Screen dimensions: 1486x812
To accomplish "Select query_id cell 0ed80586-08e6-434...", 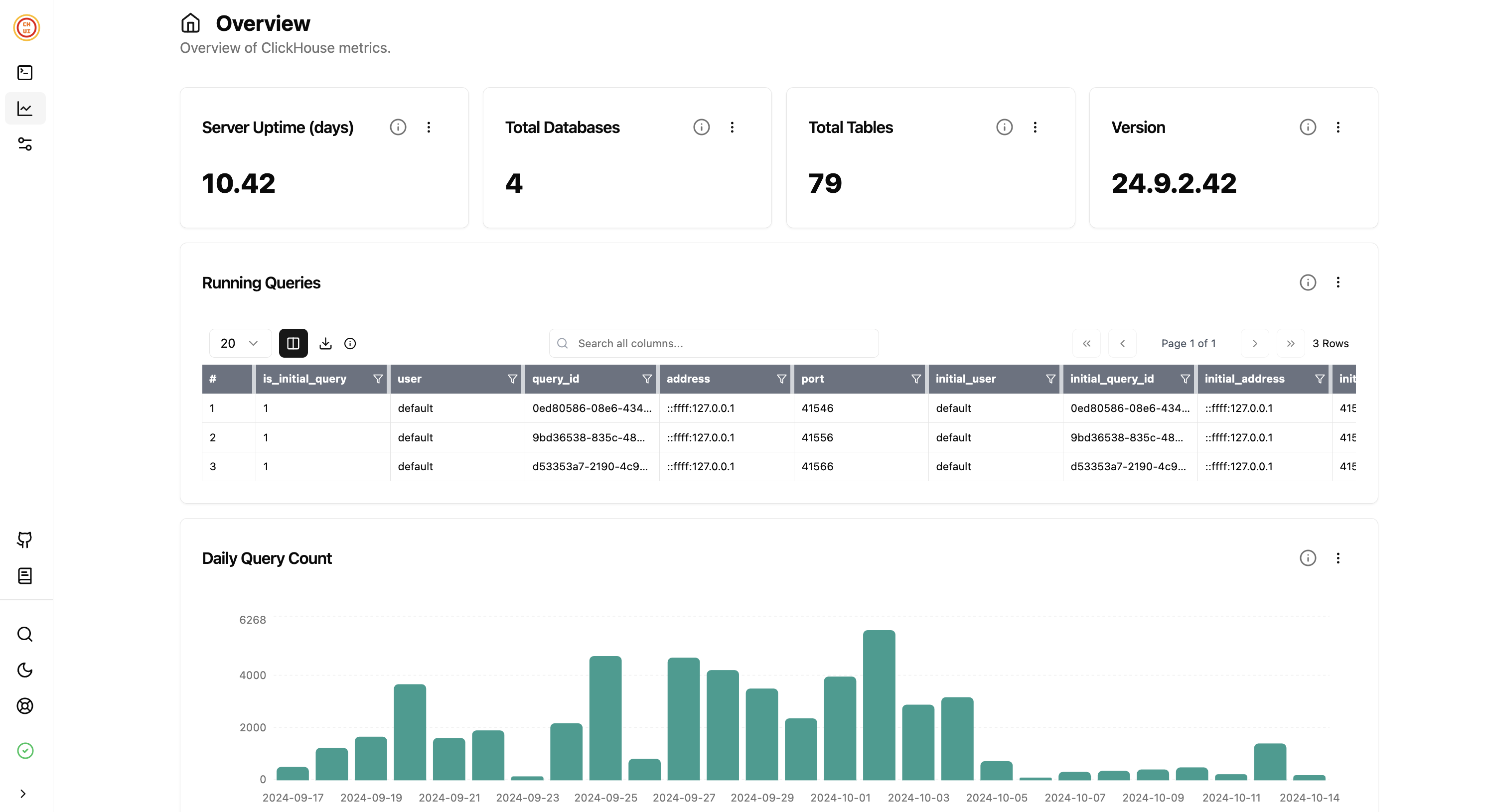I will (592, 408).
